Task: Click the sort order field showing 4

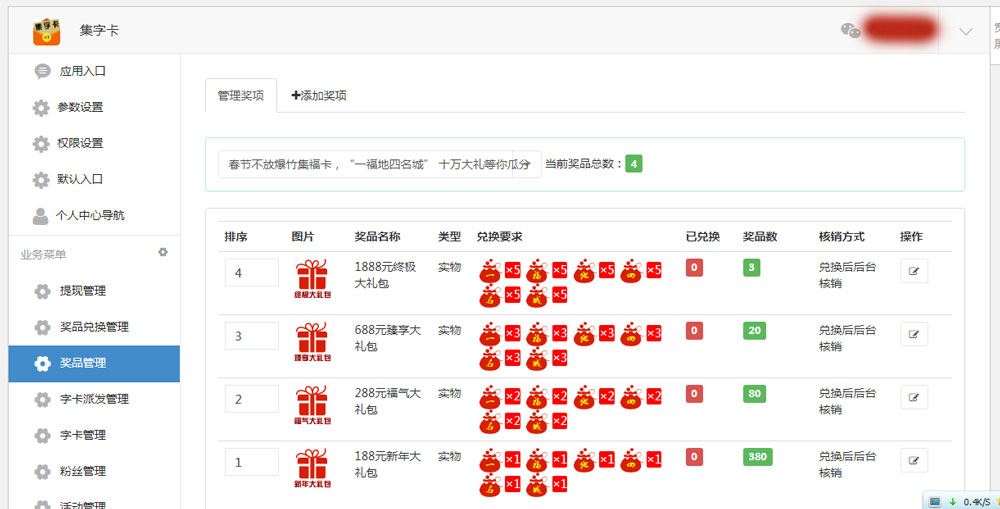Action: 251,273
